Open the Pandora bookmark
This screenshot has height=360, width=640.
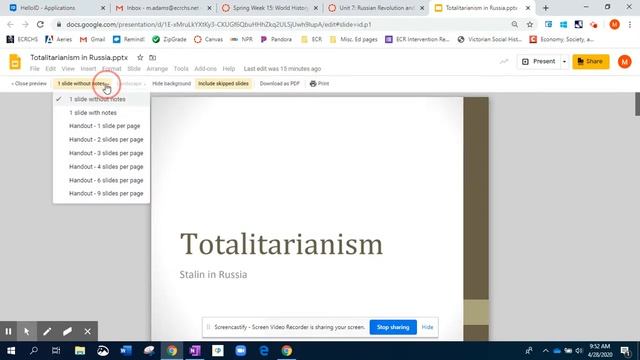pyautogui.click(x=276, y=39)
